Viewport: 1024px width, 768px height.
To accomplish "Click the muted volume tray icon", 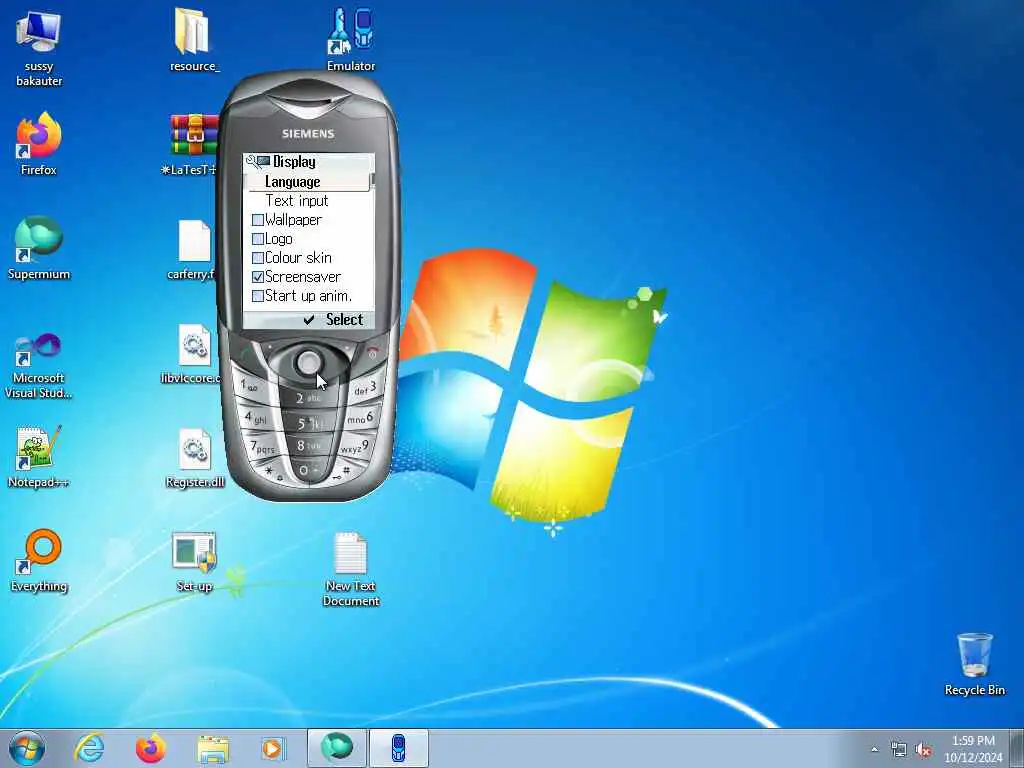I will pyautogui.click(x=923, y=750).
